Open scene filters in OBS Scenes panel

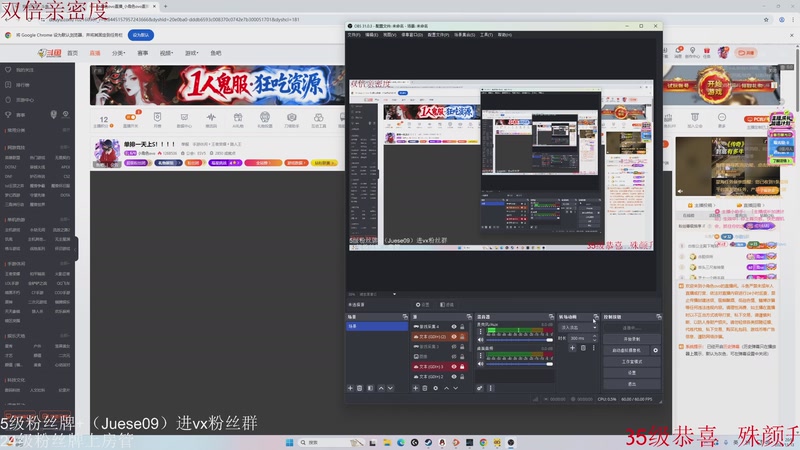pos(370,388)
